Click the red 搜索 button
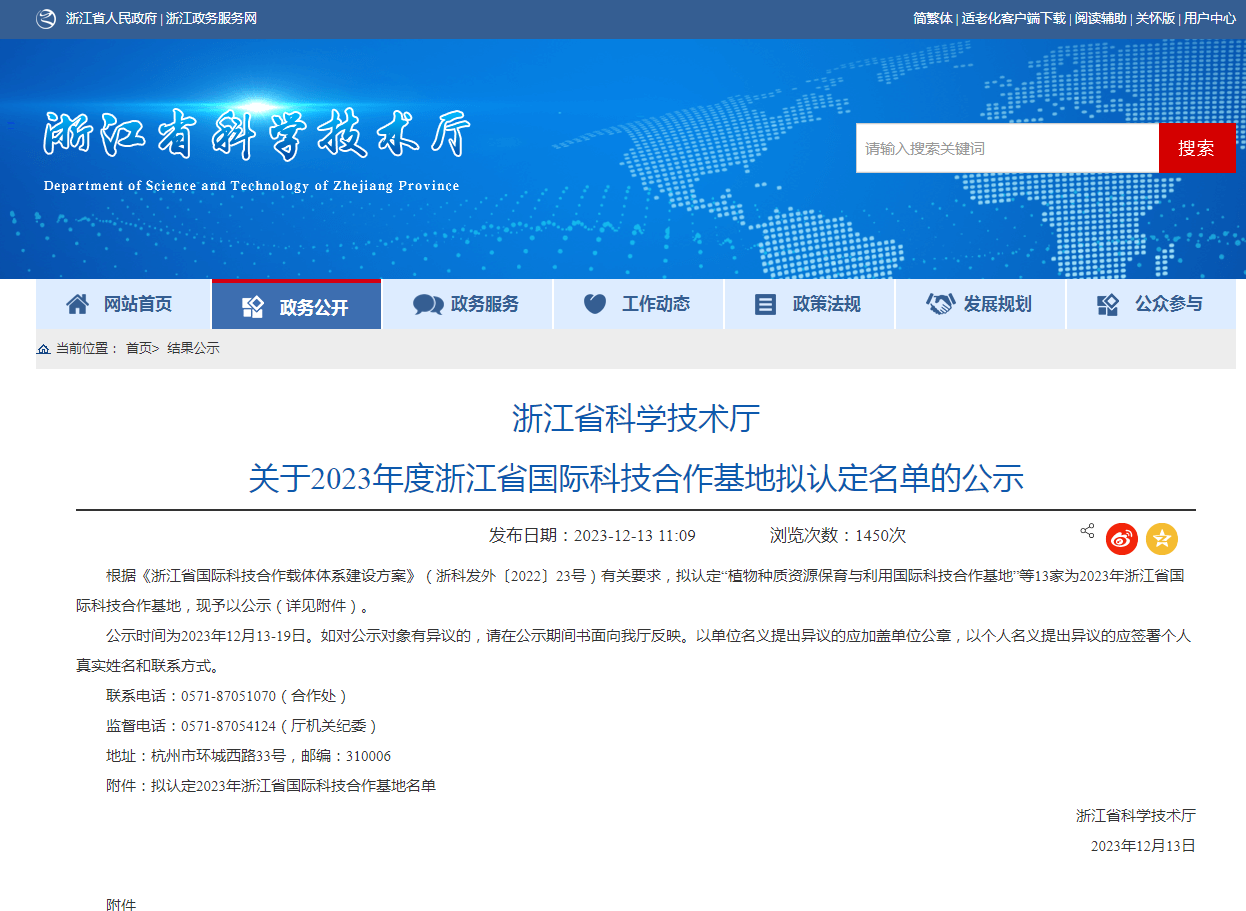This screenshot has height=911, width=1246. 1197,148
